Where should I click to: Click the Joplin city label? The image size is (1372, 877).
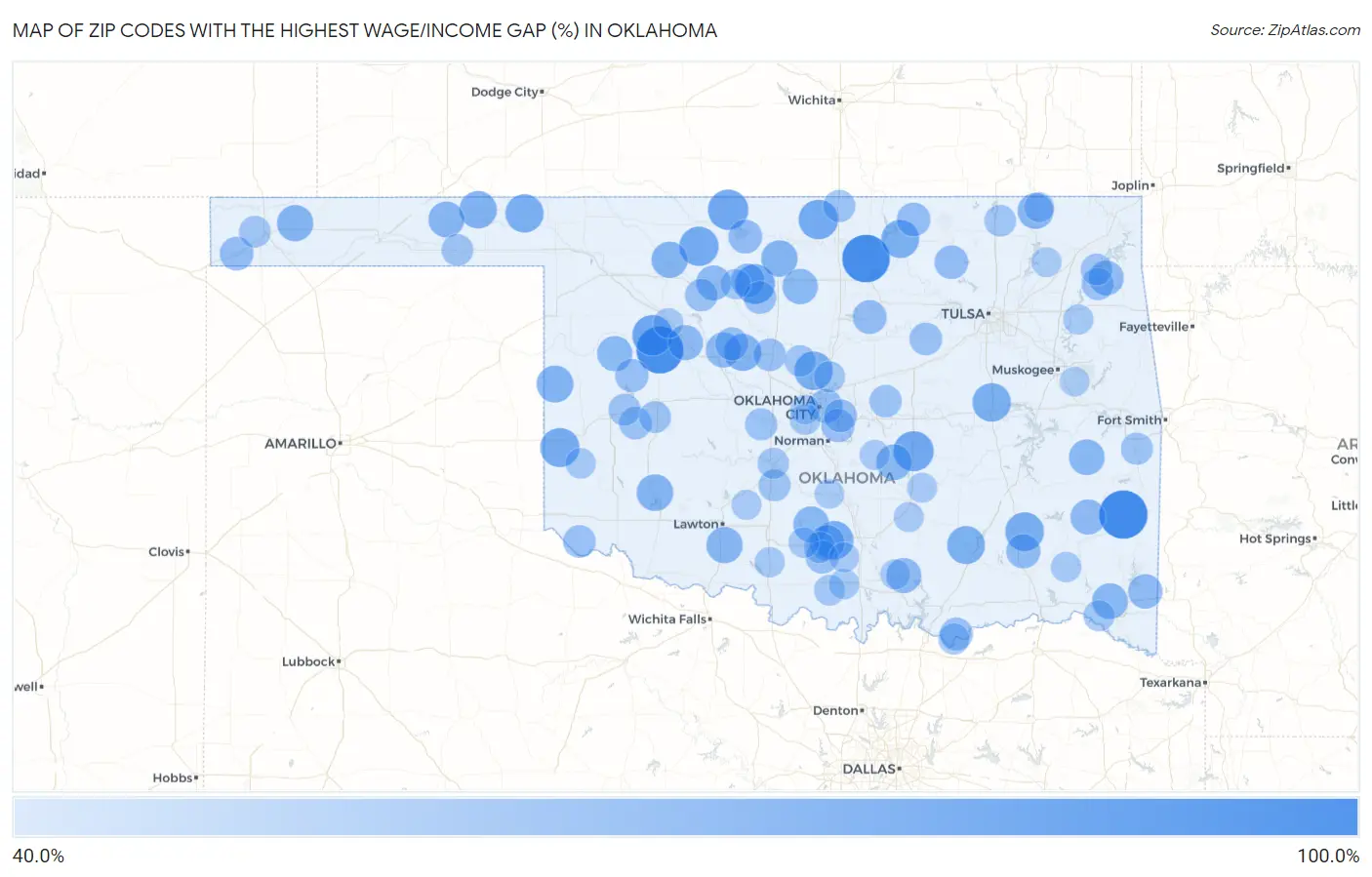pyautogui.click(x=1130, y=185)
